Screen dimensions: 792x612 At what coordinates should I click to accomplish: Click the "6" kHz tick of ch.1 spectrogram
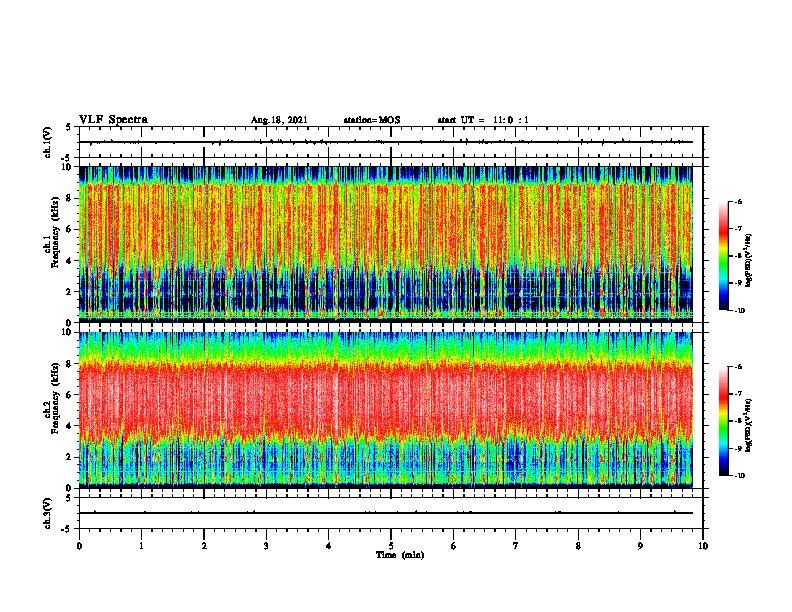tap(70, 230)
